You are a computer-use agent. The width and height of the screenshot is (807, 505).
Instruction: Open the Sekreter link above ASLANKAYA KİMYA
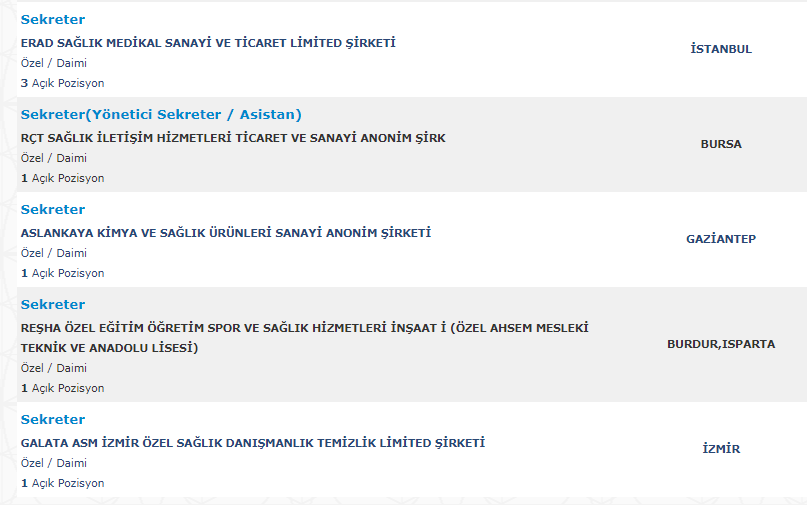[53, 210]
